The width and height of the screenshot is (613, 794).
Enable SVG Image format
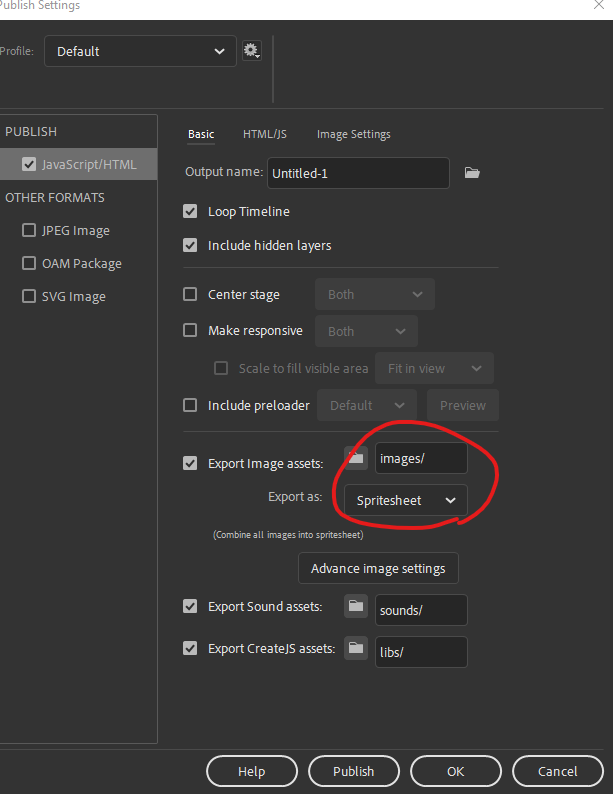coord(29,297)
